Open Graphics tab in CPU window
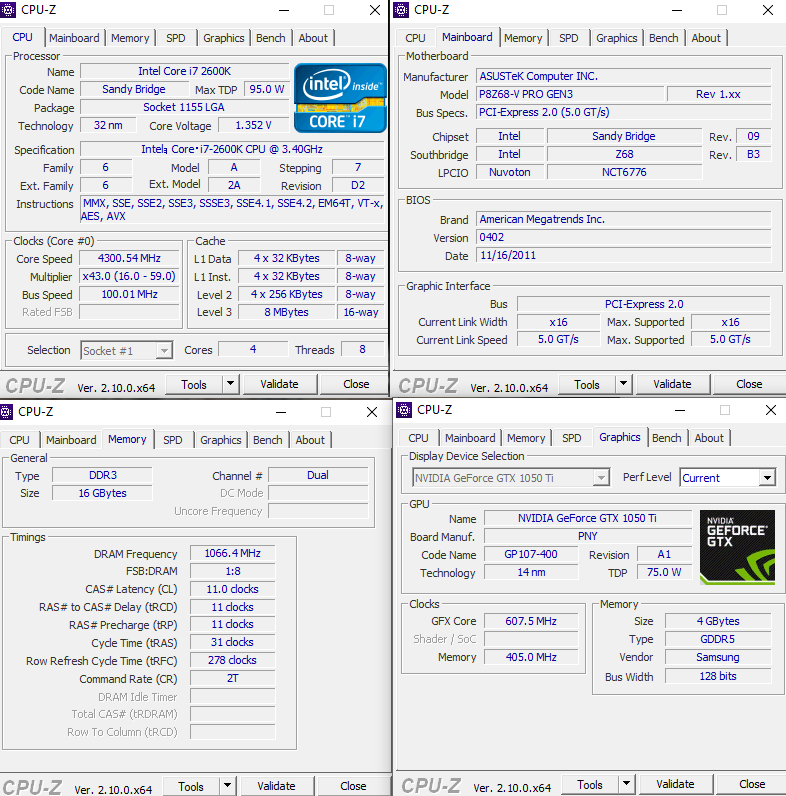Viewport: 786px width, 796px height. [223, 38]
